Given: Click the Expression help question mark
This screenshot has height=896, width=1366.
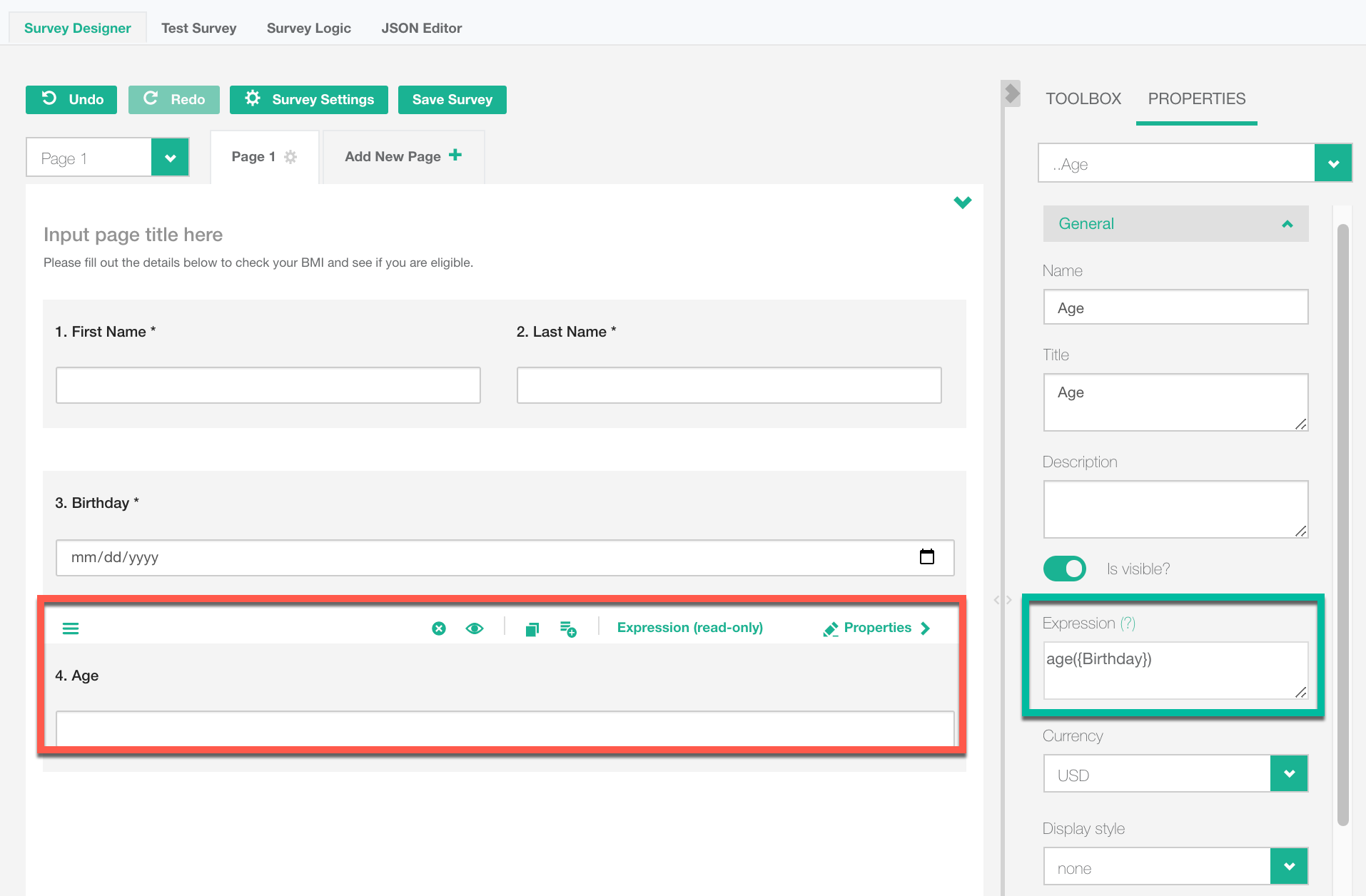Looking at the screenshot, I should [1128, 623].
